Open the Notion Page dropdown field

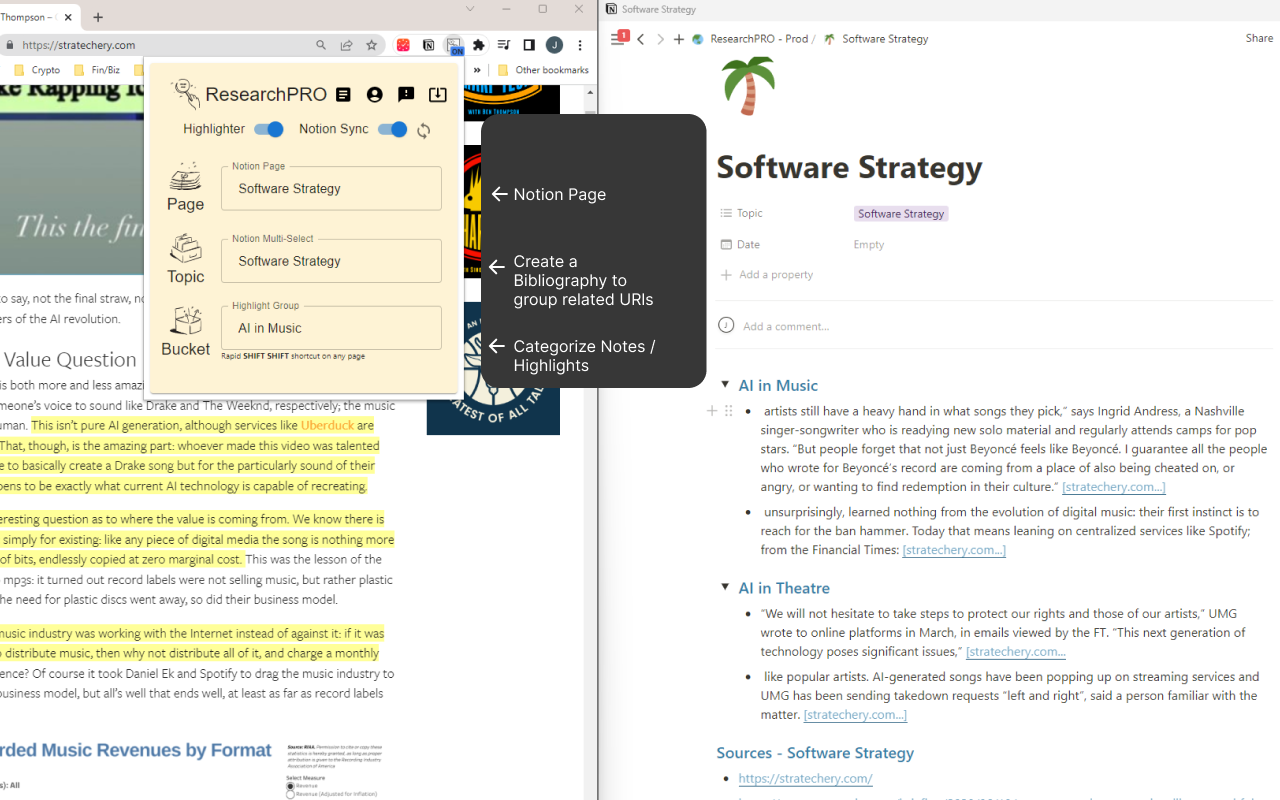[x=331, y=189]
